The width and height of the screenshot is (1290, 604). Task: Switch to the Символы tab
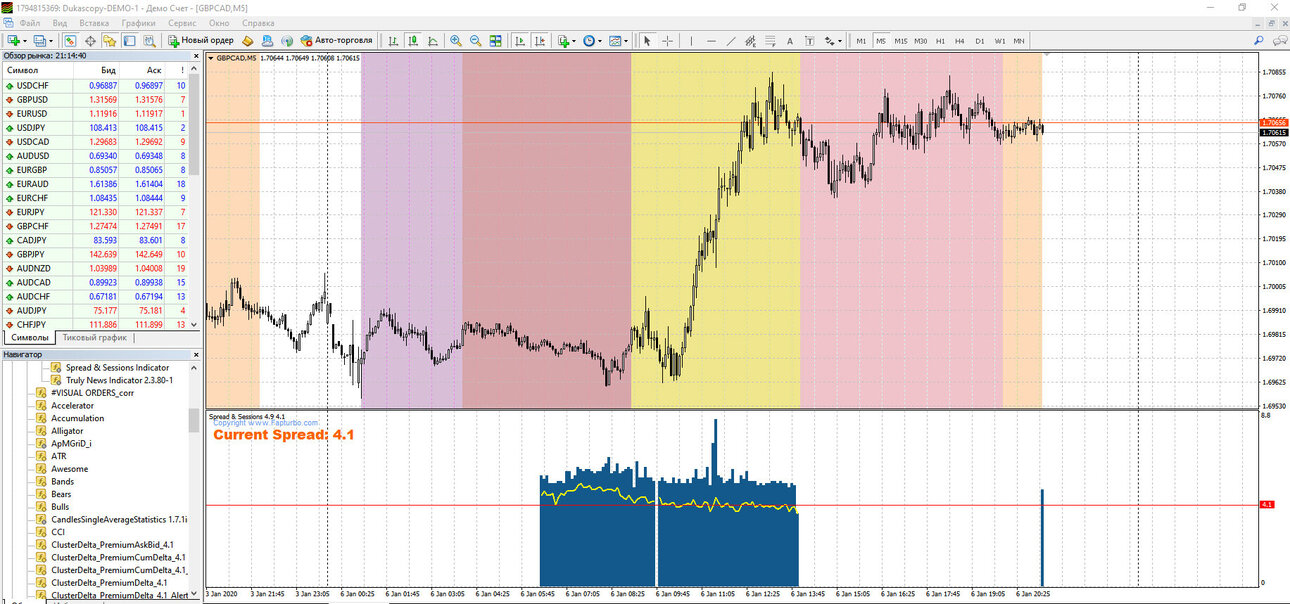click(x=29, y=337)
